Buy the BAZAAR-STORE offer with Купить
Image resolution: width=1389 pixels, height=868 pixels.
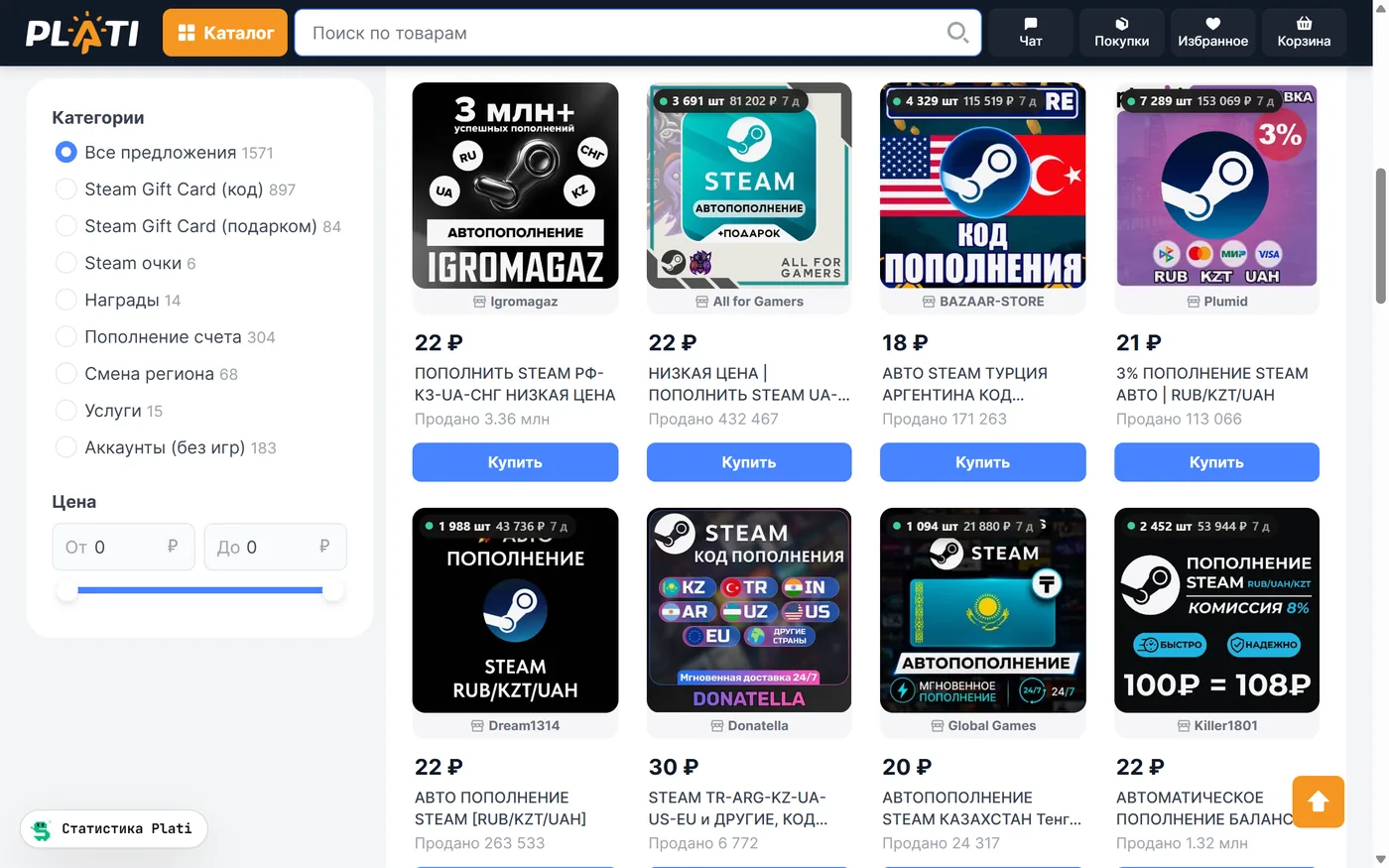(x=983, y=462)
